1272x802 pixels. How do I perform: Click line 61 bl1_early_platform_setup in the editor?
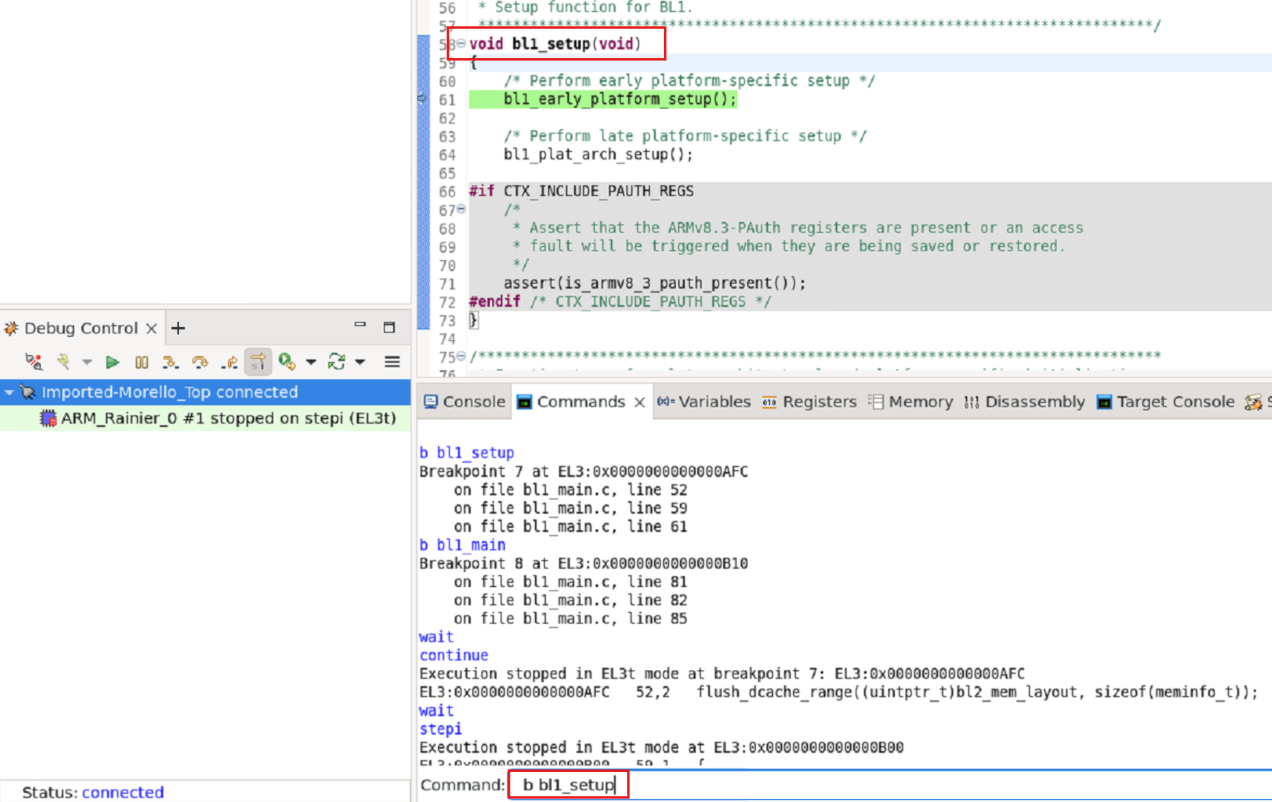619,100
